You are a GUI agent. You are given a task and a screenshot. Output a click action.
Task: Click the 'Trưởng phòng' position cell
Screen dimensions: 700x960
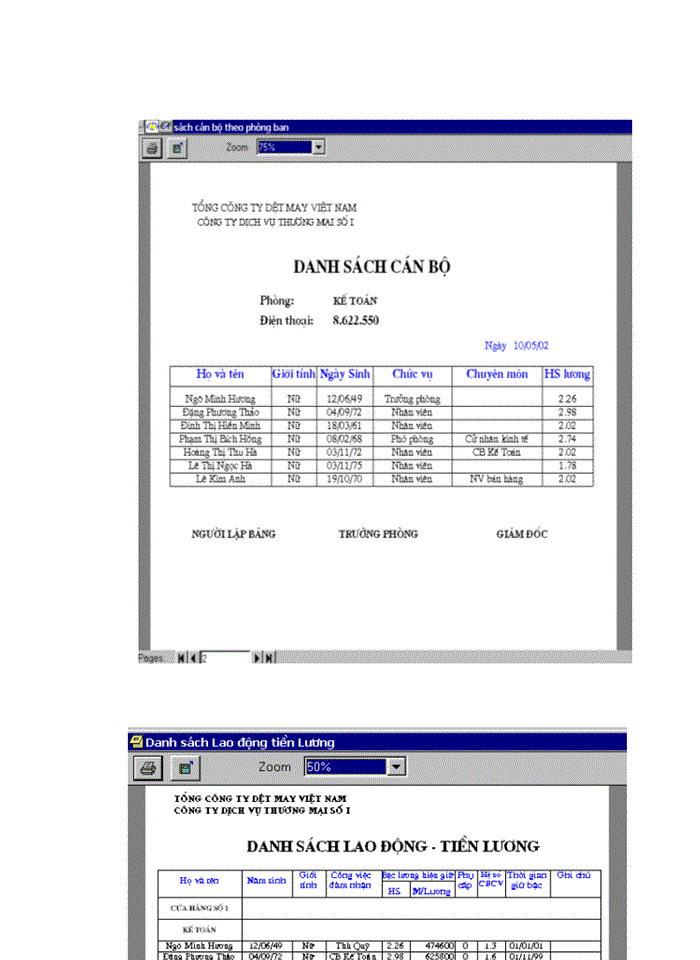click(412, 399)
